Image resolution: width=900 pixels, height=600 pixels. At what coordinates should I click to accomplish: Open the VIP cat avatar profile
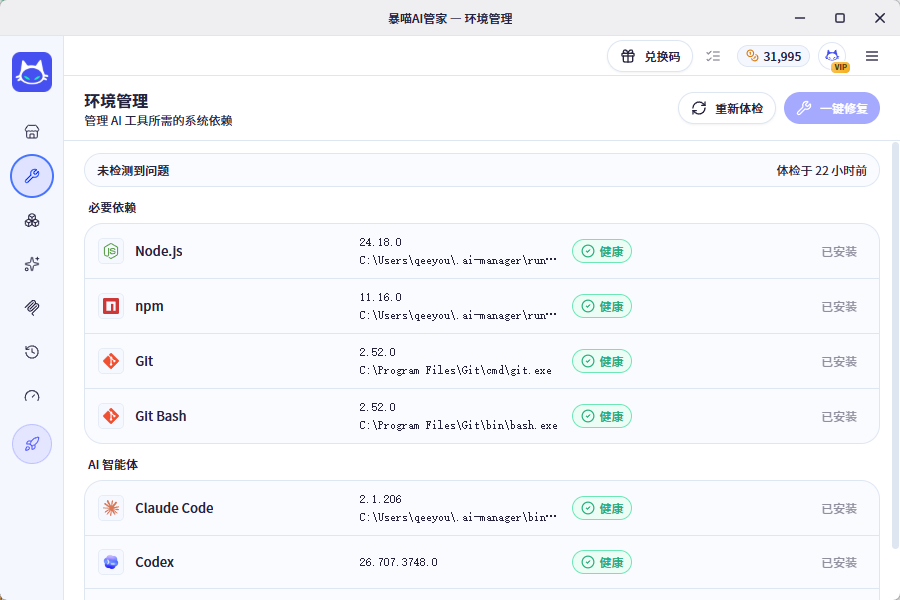pyautogui.click(x=833, y=56)
